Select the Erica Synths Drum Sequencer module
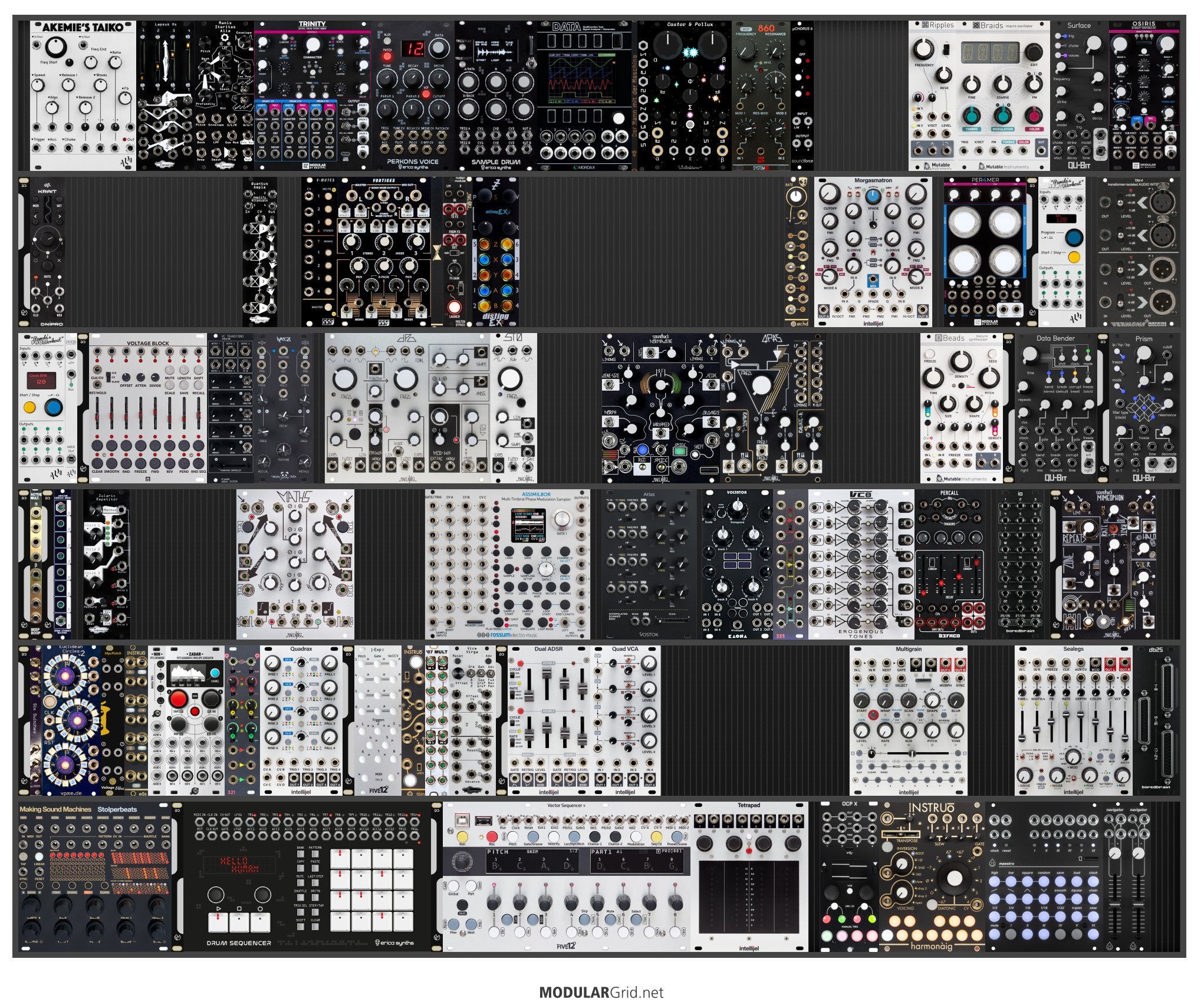 [x=307, y=877]
